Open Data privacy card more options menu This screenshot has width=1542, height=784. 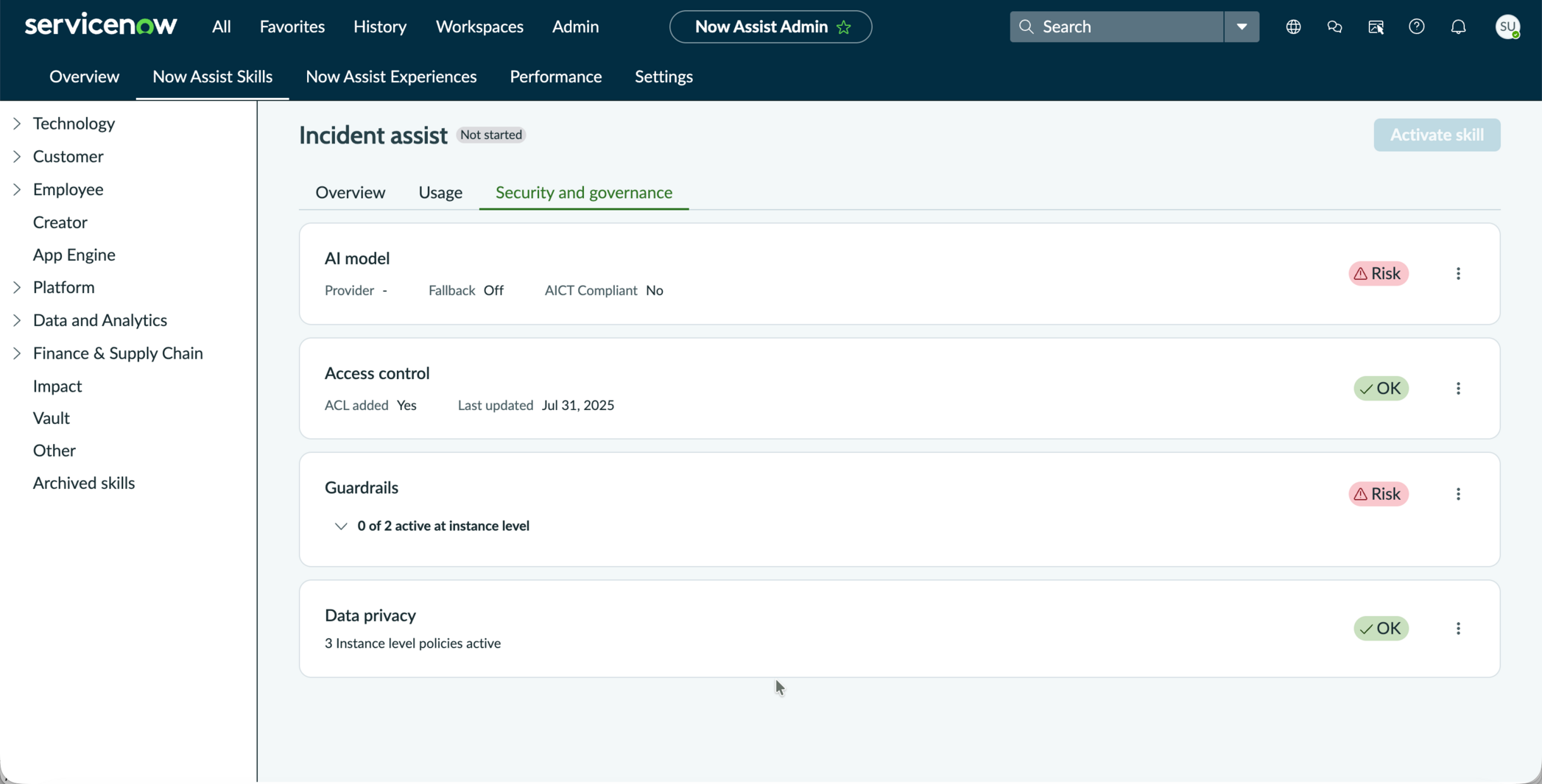click(1458, 628)
